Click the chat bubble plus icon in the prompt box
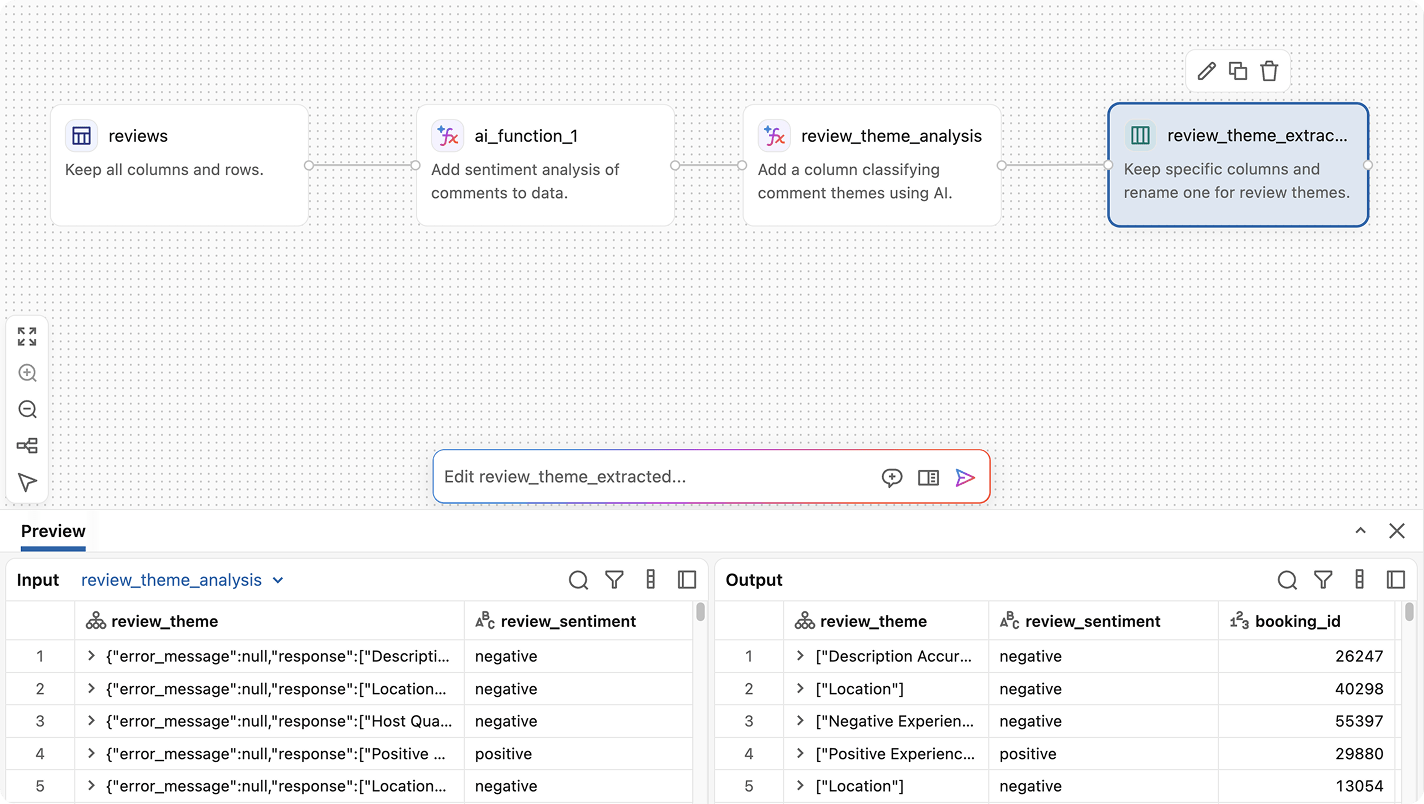The image size is (1424, 804). click(892, 478)
